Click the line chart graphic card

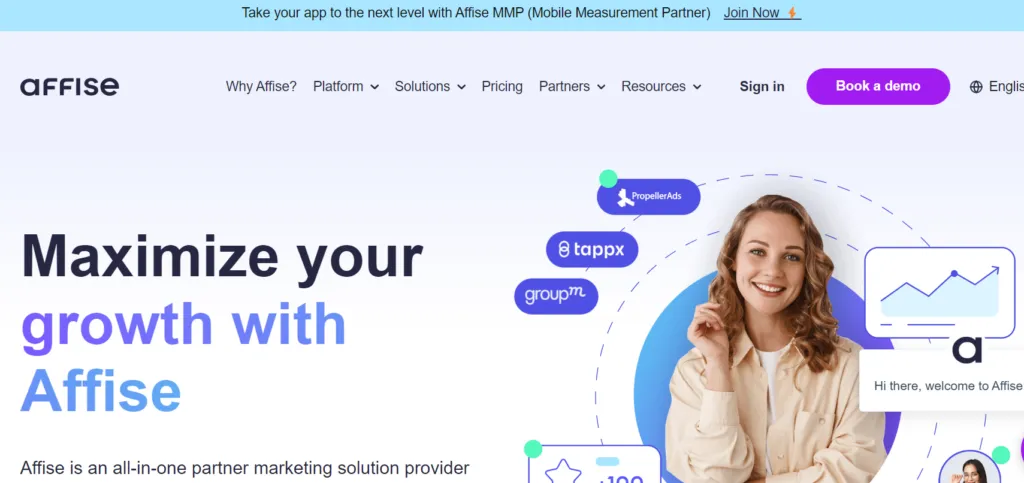pyautogui.click(x=939, y=292)
